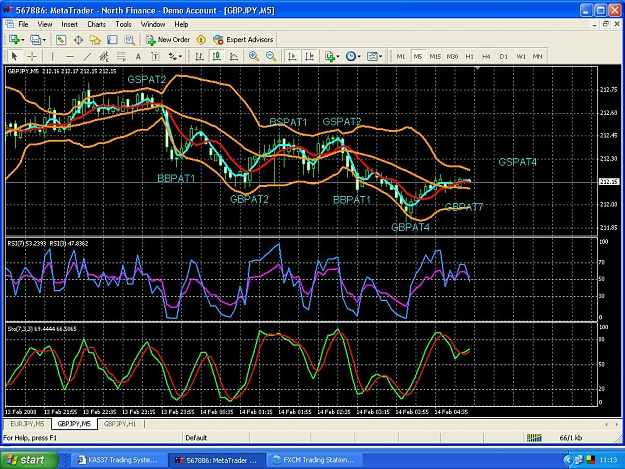
Task: Switch timeframe to M30
Action: tap(452, 57)
